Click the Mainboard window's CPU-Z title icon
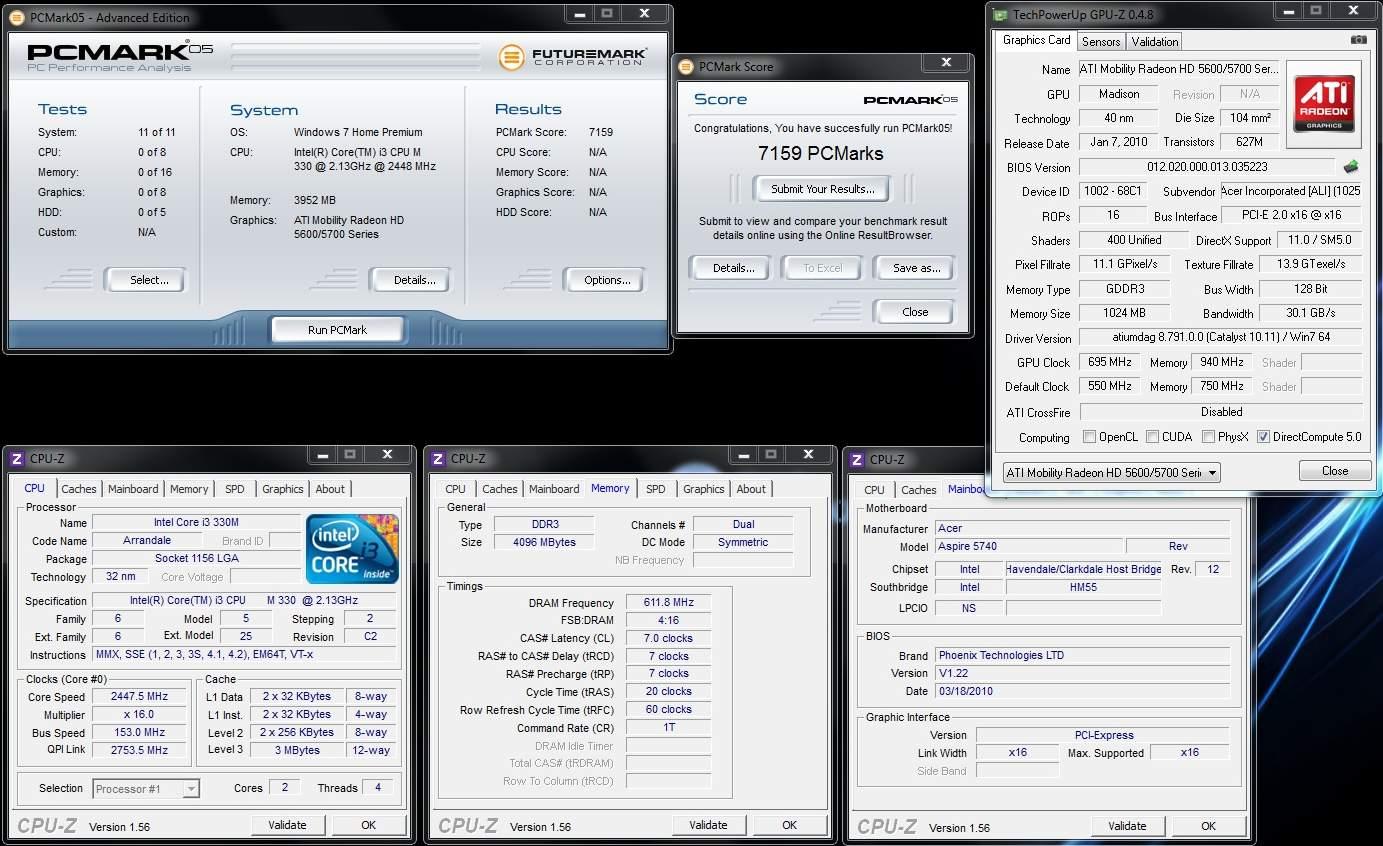 tap(856, 460)
